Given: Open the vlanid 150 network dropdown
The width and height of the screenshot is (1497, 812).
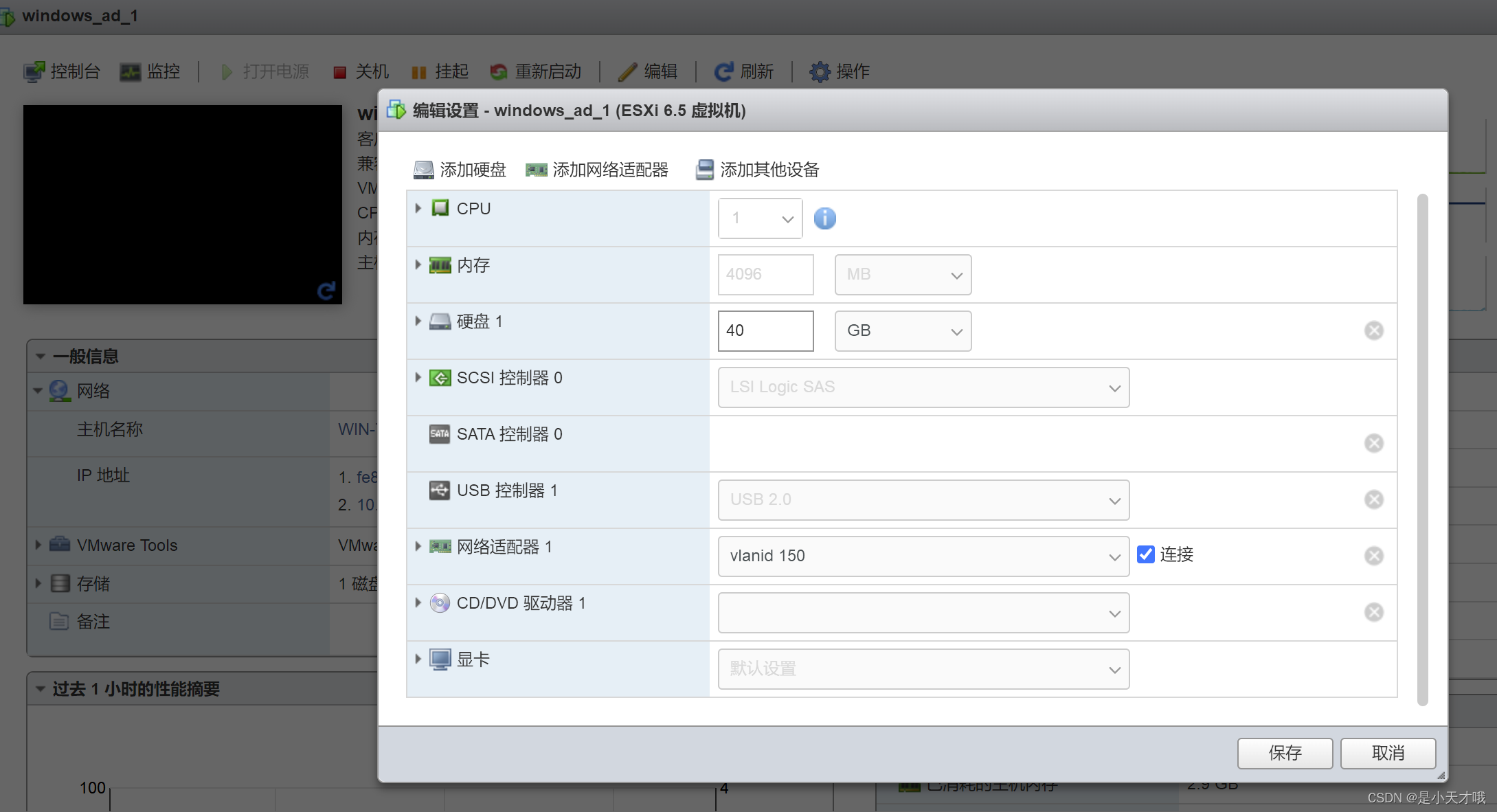Looking at the screenshot, I should tap(923, 556).
